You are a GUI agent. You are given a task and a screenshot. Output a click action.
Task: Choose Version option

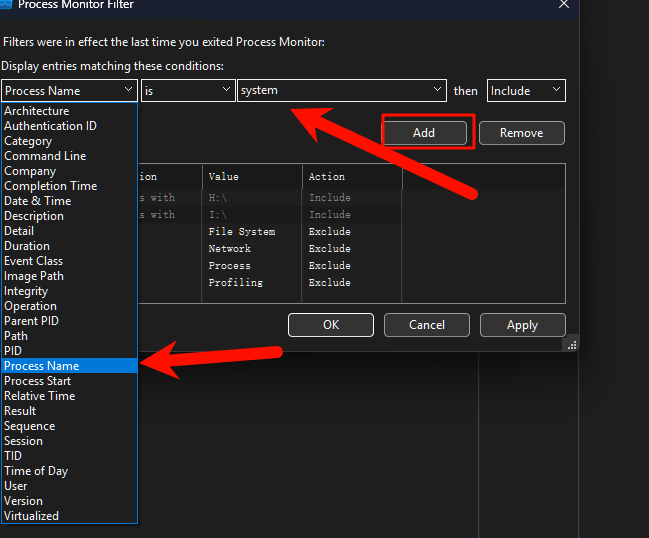[x=70, y=501]
